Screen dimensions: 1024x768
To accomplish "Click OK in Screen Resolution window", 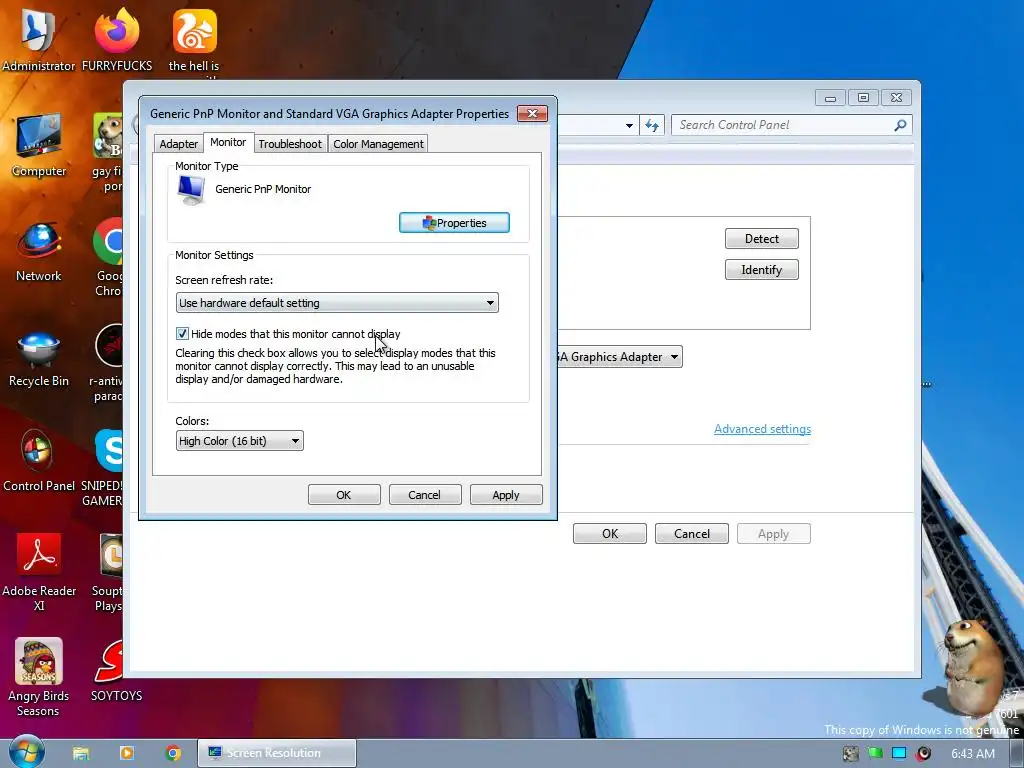I will (610, 534).
